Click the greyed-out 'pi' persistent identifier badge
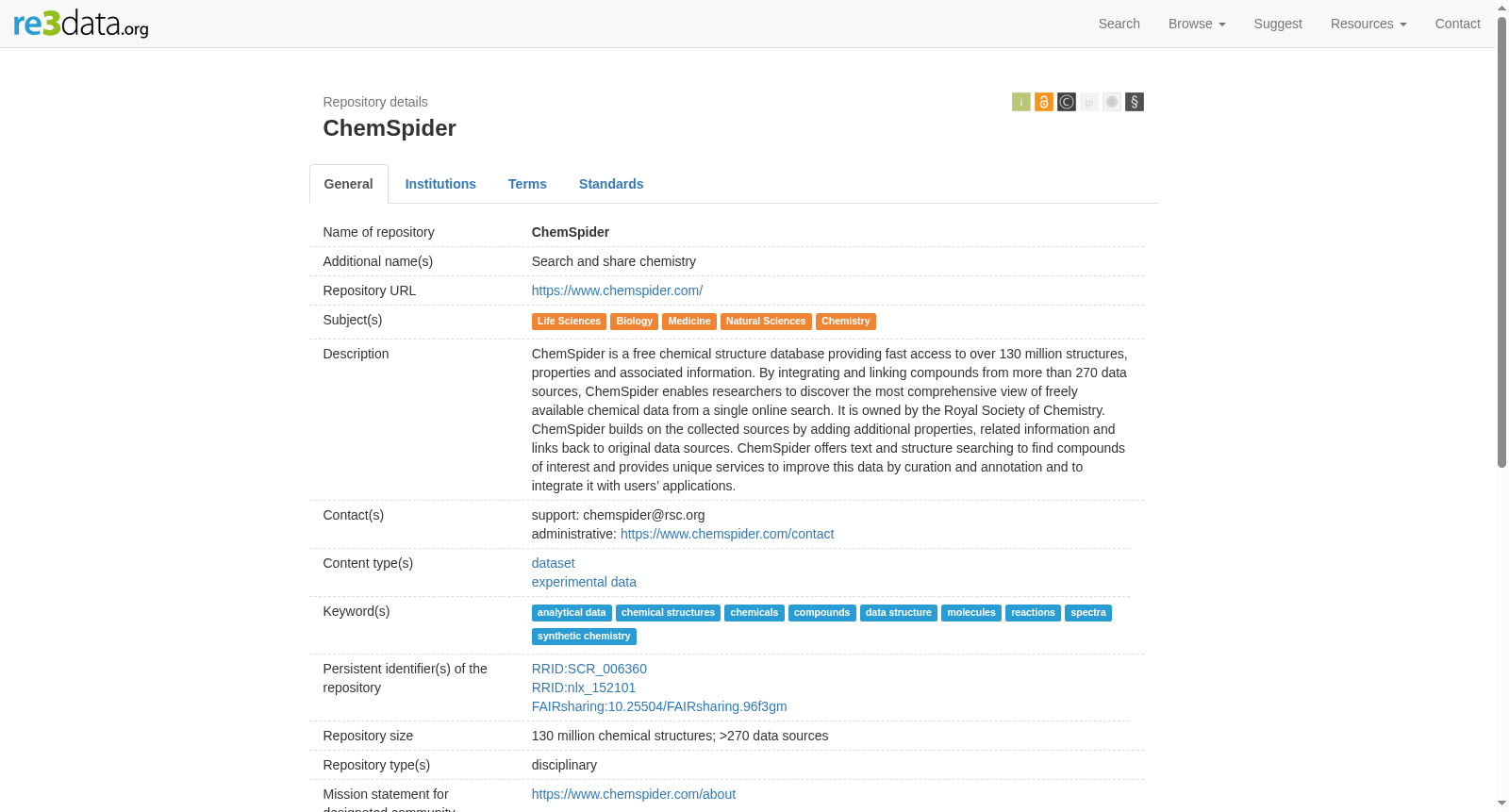 point(1089,102)
